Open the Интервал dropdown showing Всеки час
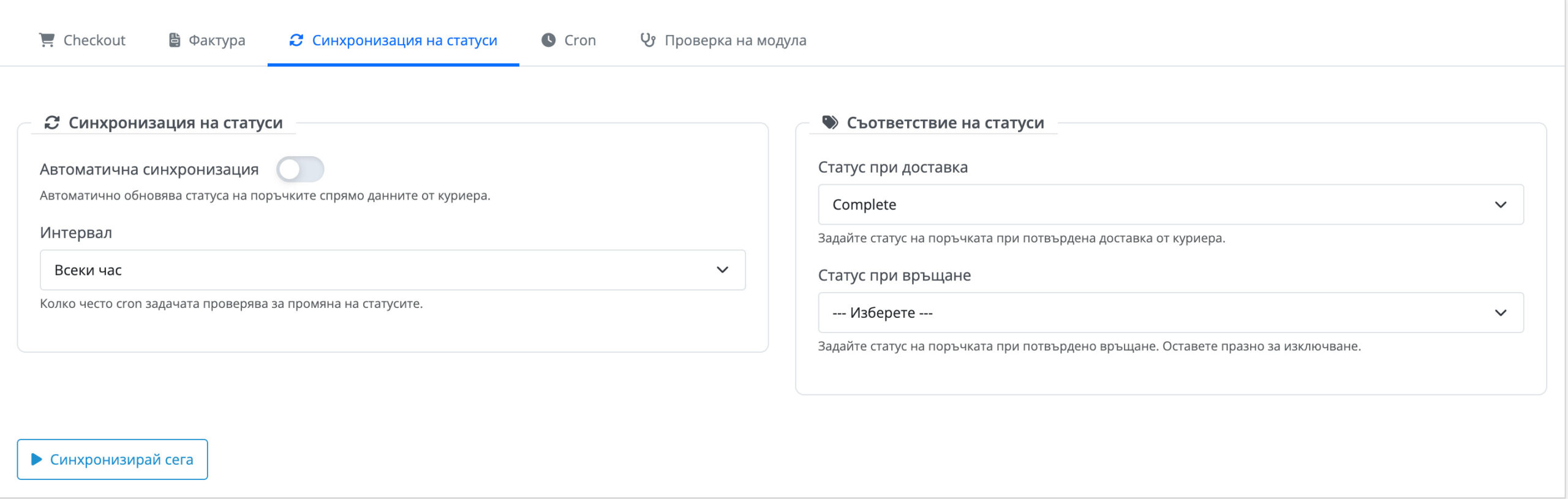The width and height of the screenshot is (1568, 499). click(392, 270)
